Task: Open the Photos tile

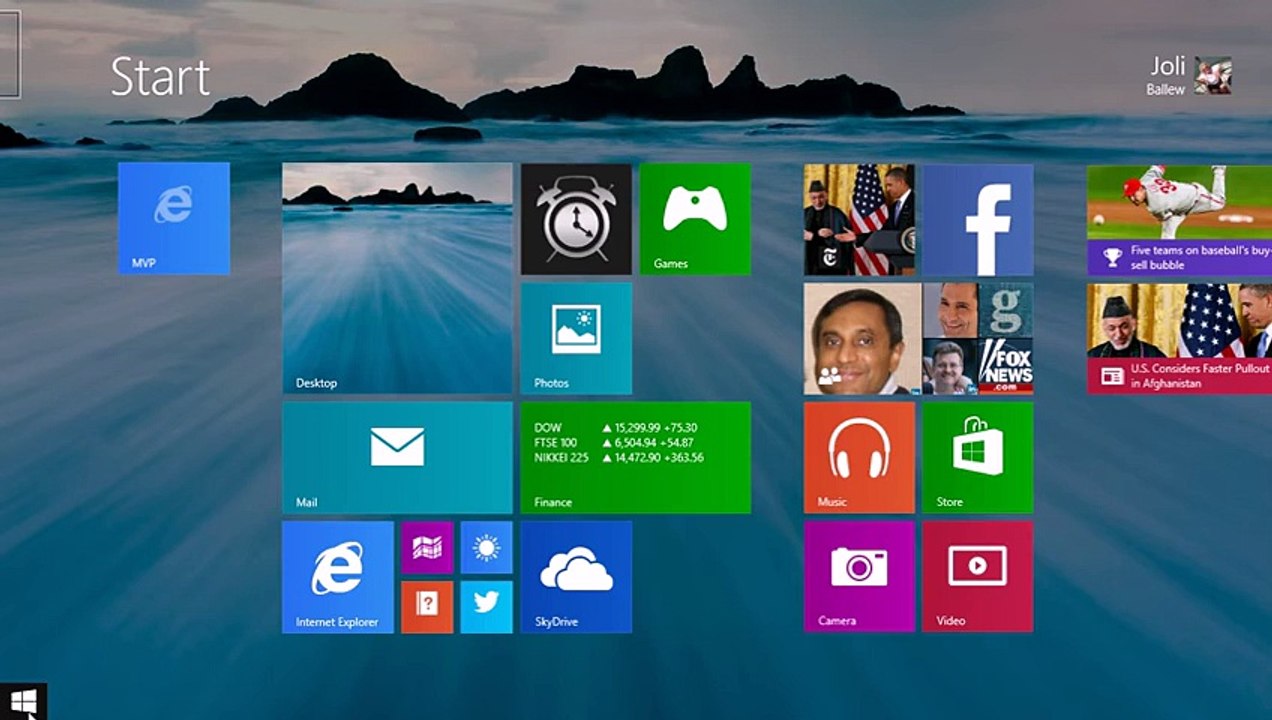Action: pyautogui.click(x=576, y=338)
